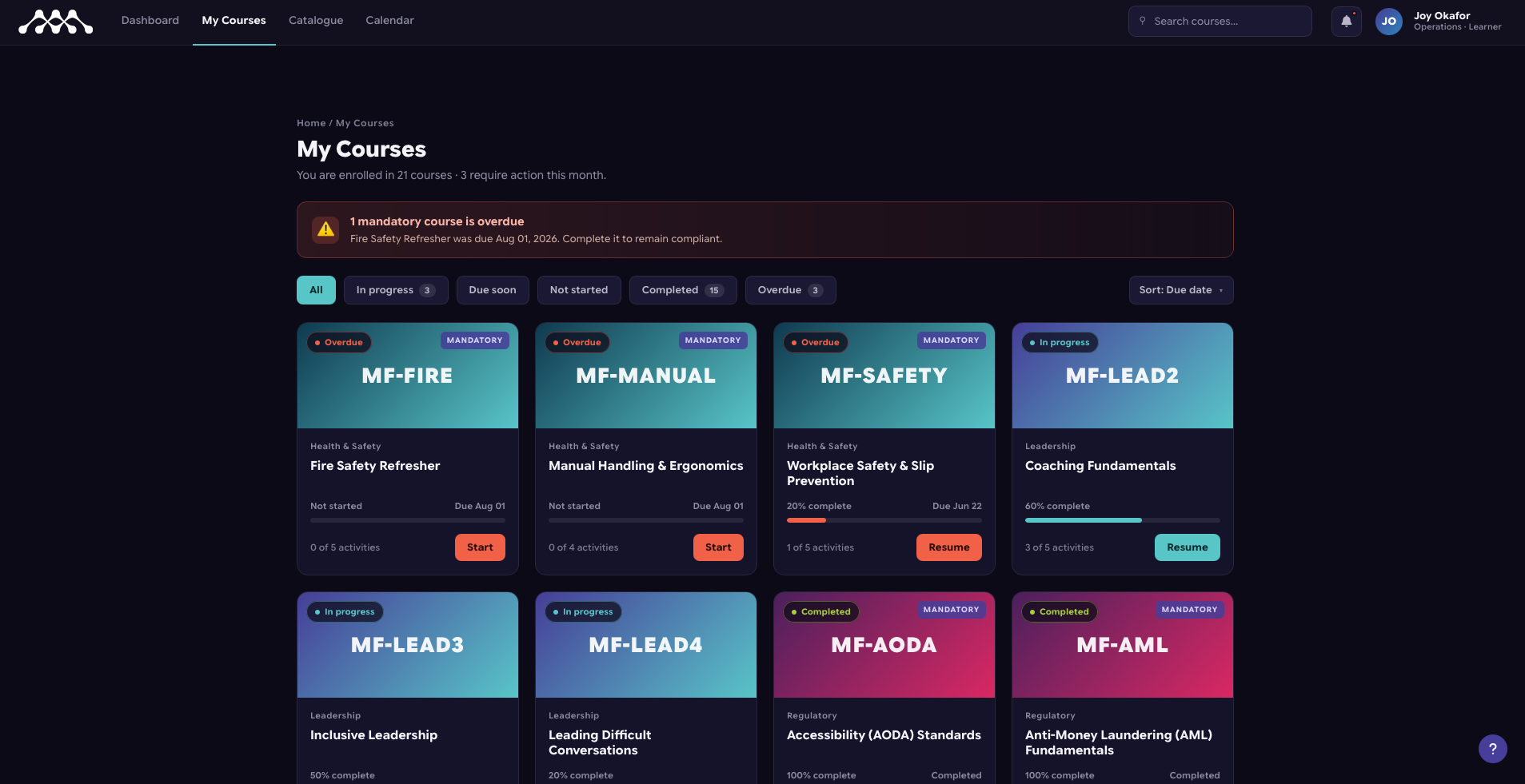Click the Workplace Safety 20% progress bar

pos(884,520)
